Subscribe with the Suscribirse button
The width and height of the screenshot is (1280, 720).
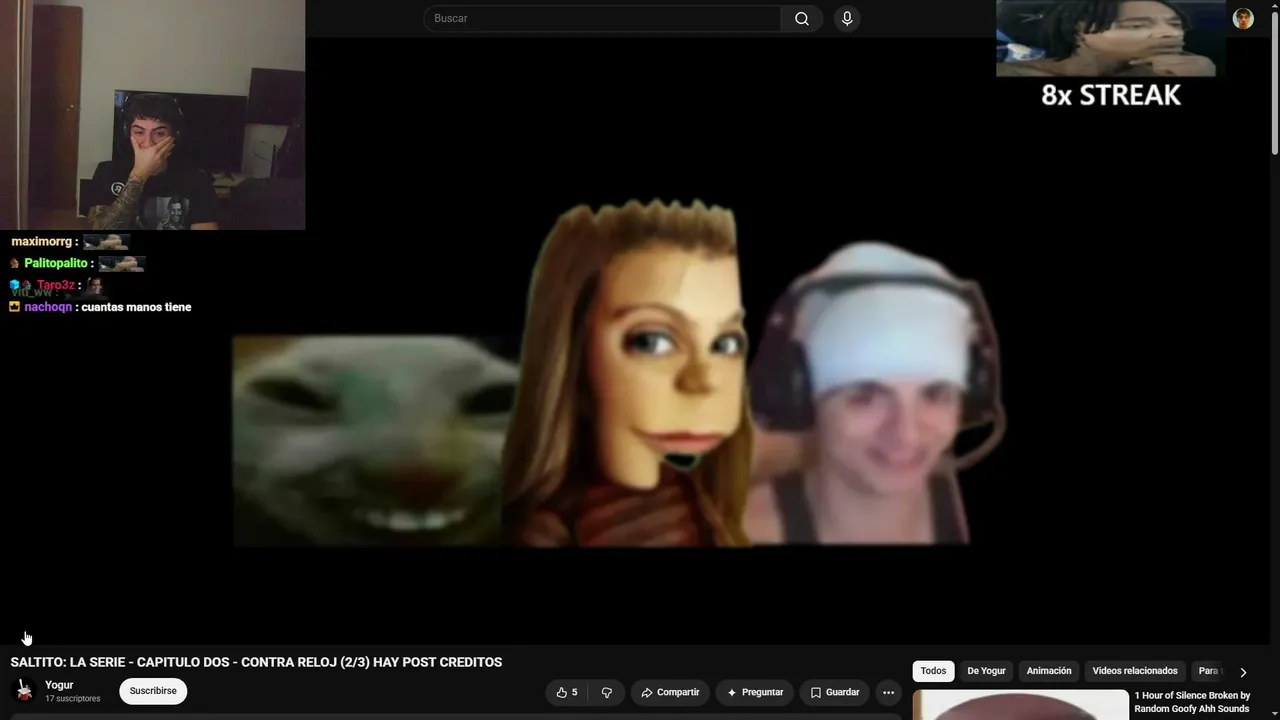click(153, 691)
